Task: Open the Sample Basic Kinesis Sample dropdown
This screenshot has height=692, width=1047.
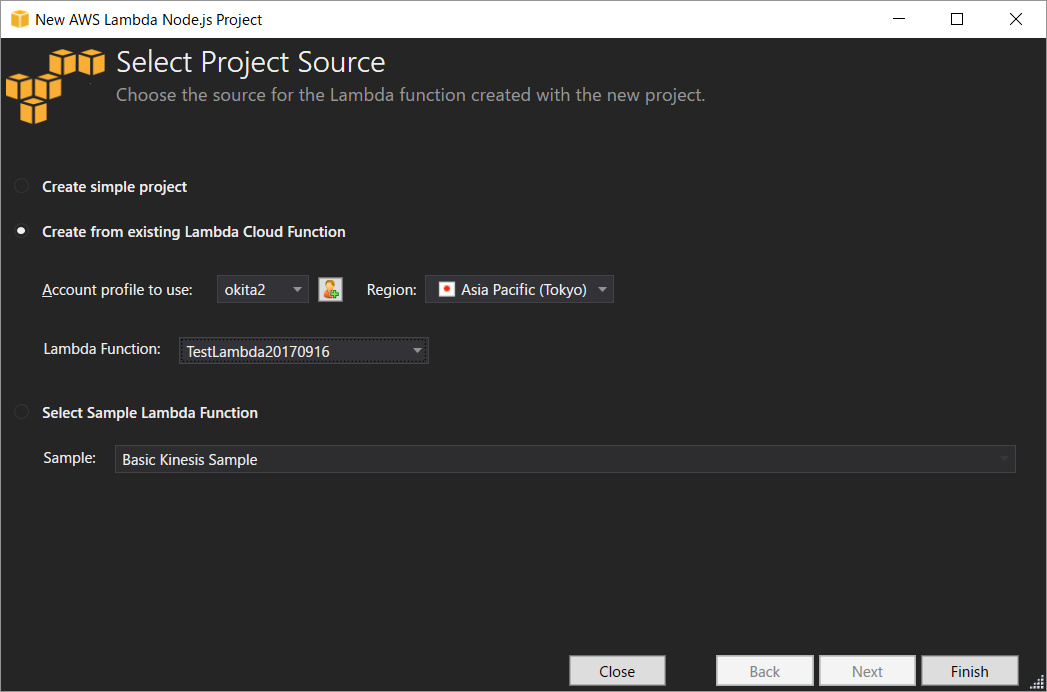Action: click(x=565, y=460)
